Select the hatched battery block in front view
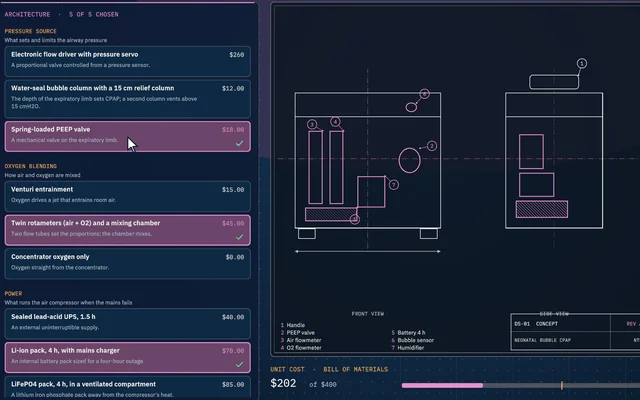 [331, 214]
